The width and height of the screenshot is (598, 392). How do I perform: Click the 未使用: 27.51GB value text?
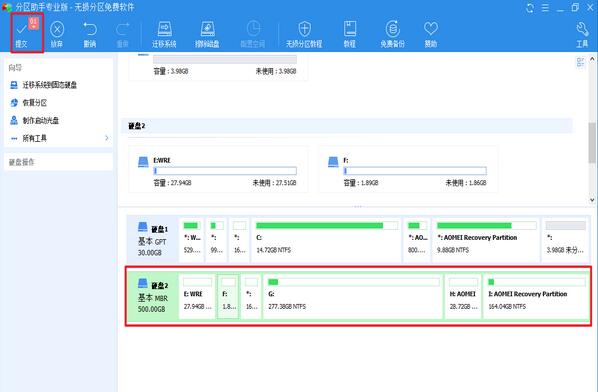tap(275, 183)
